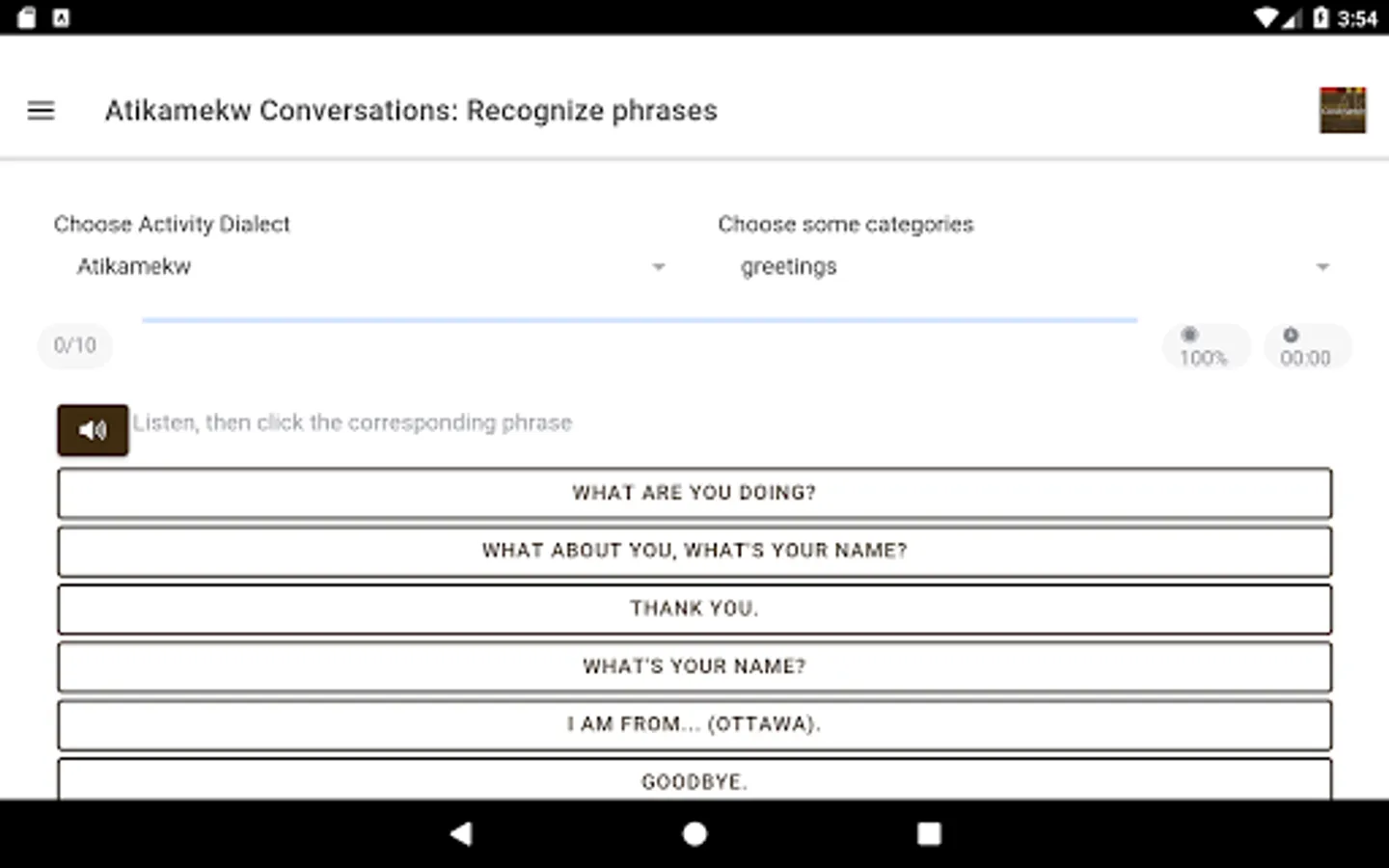Tap the Android back navigation button
Screen dimensions: 1389x868
click(461, 833)
